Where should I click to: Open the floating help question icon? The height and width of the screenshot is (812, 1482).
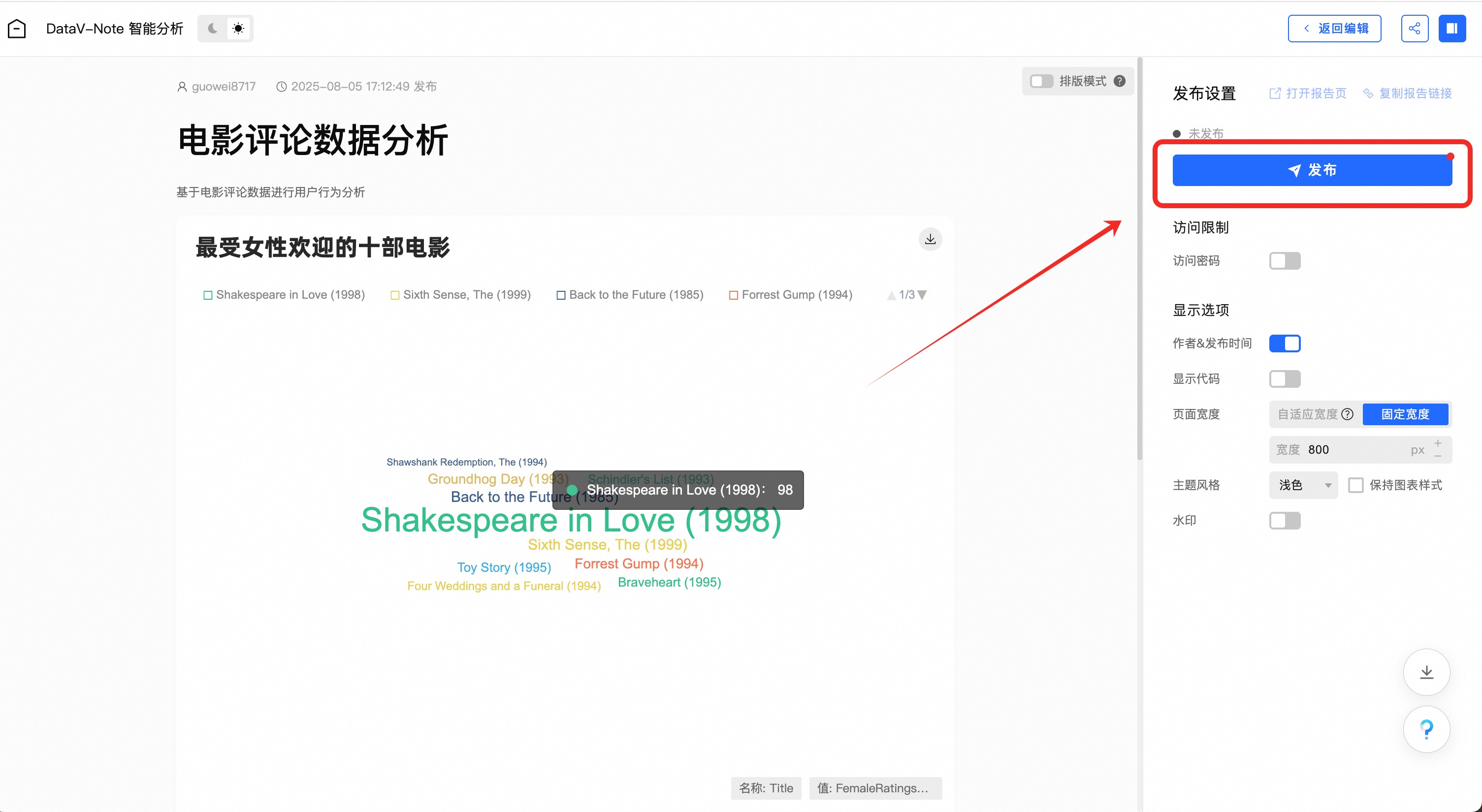tap(1426, 729)
